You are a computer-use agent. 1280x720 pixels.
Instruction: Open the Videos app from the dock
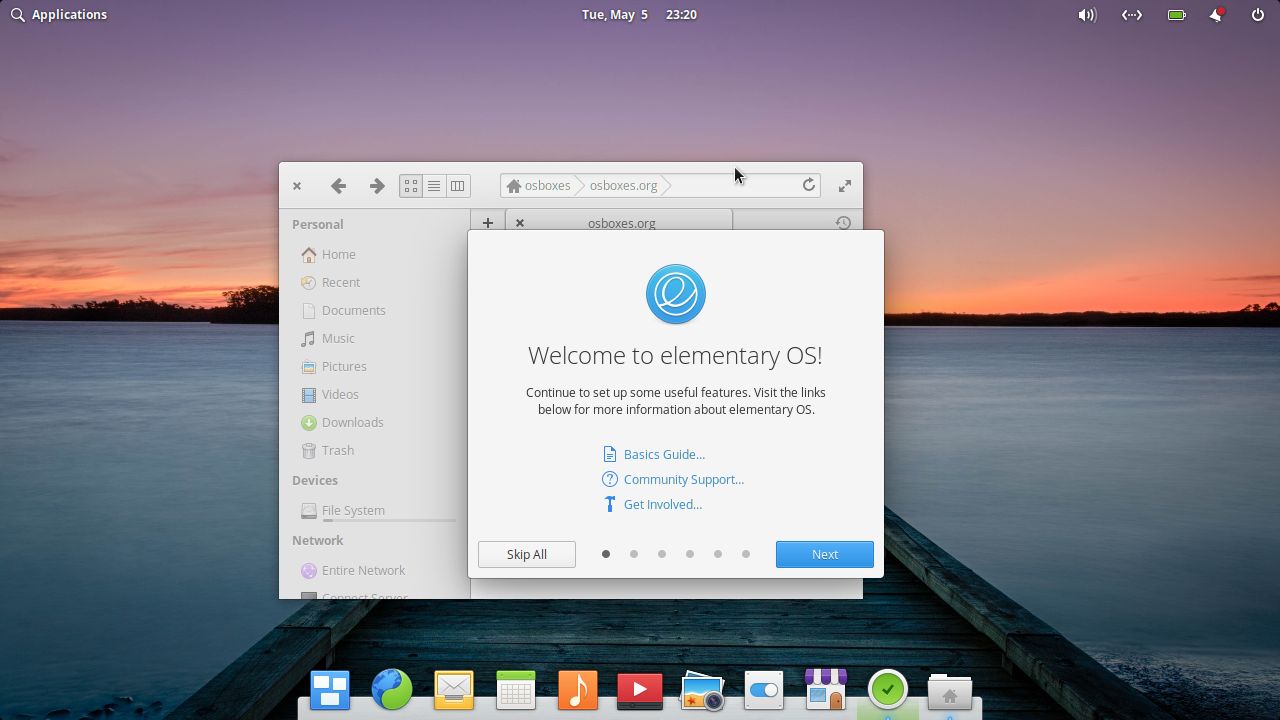click(x=639, y=689)
